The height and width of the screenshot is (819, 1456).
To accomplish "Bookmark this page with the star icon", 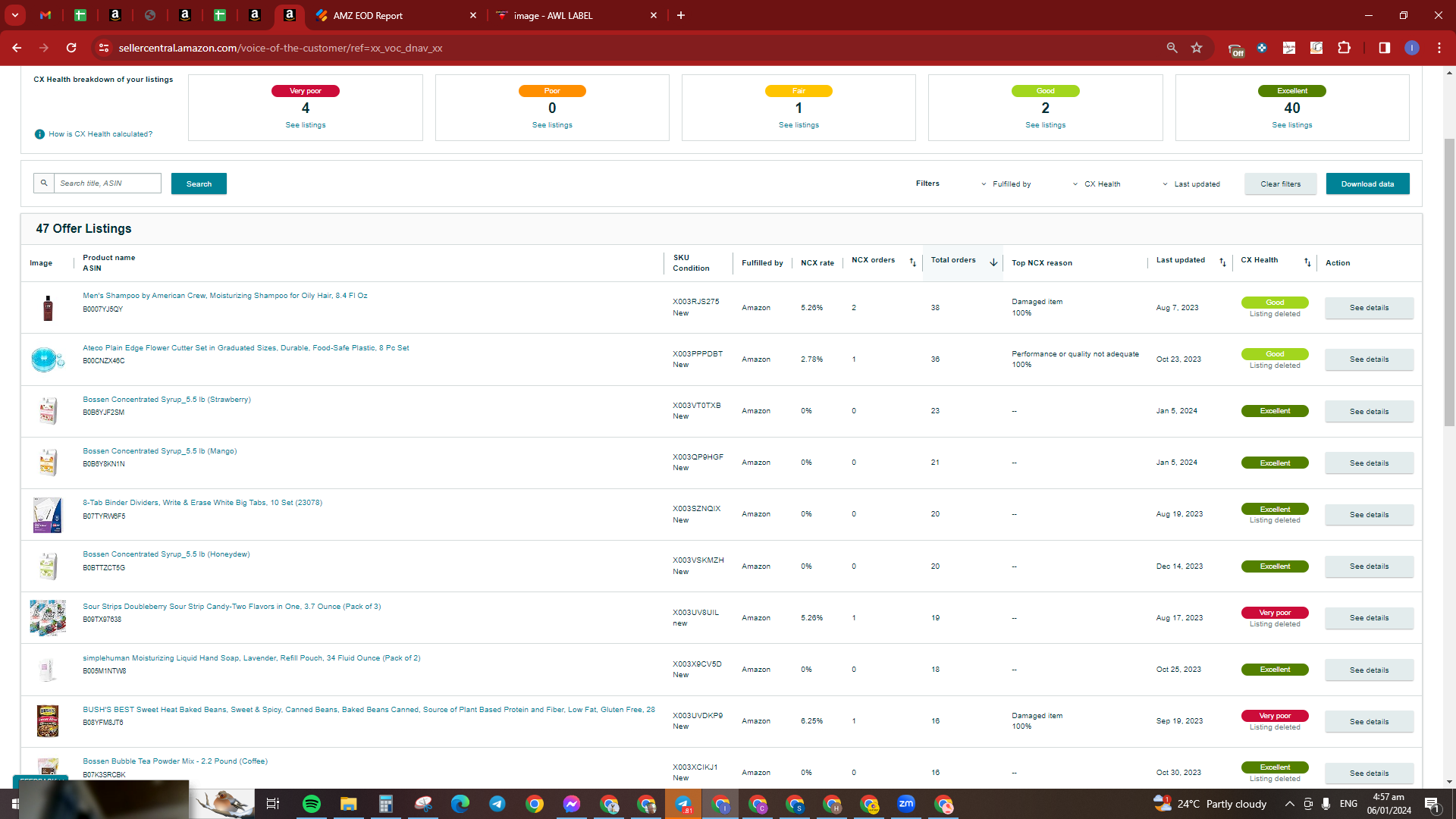I will coord(1197,48).
